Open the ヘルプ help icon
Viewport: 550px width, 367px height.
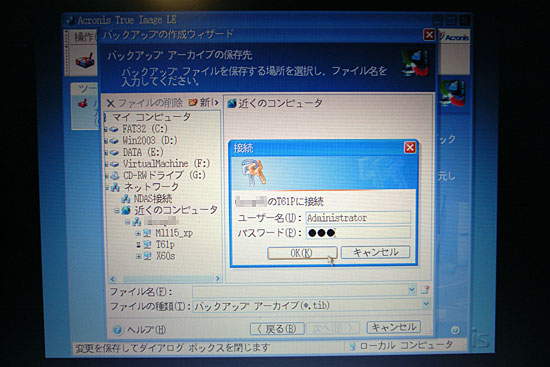118,329
